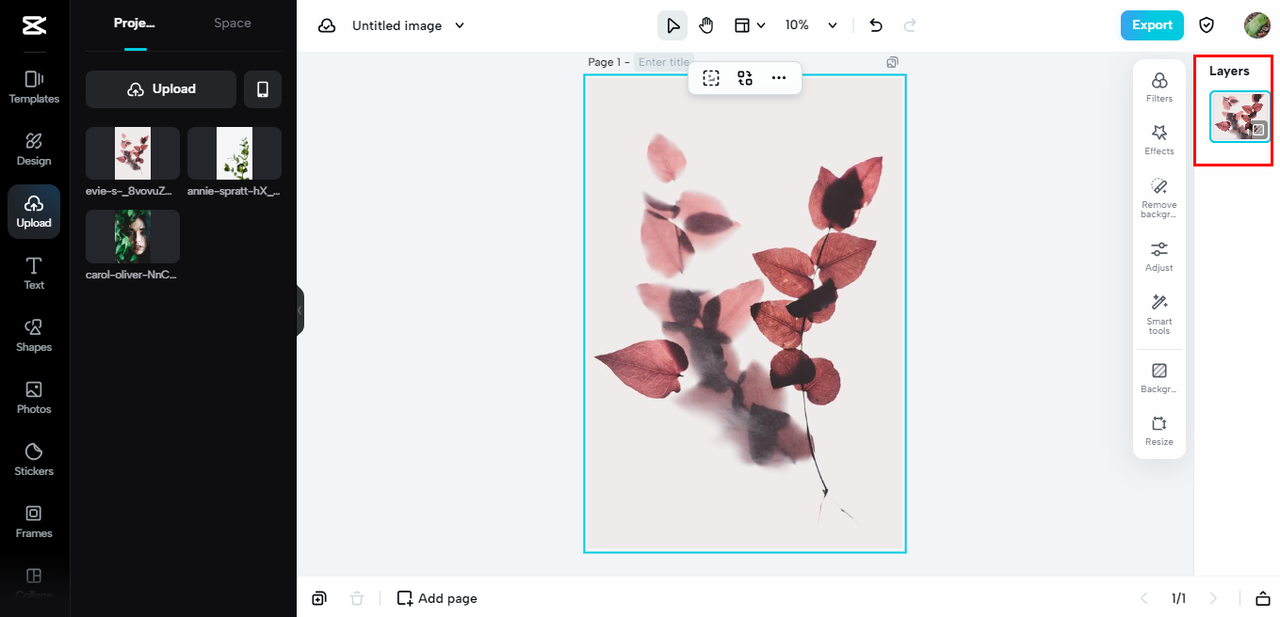Go to the previous page arrow
Image resolution: width=1280 pixels, height=617 pixels.
tap(1144, 598)
